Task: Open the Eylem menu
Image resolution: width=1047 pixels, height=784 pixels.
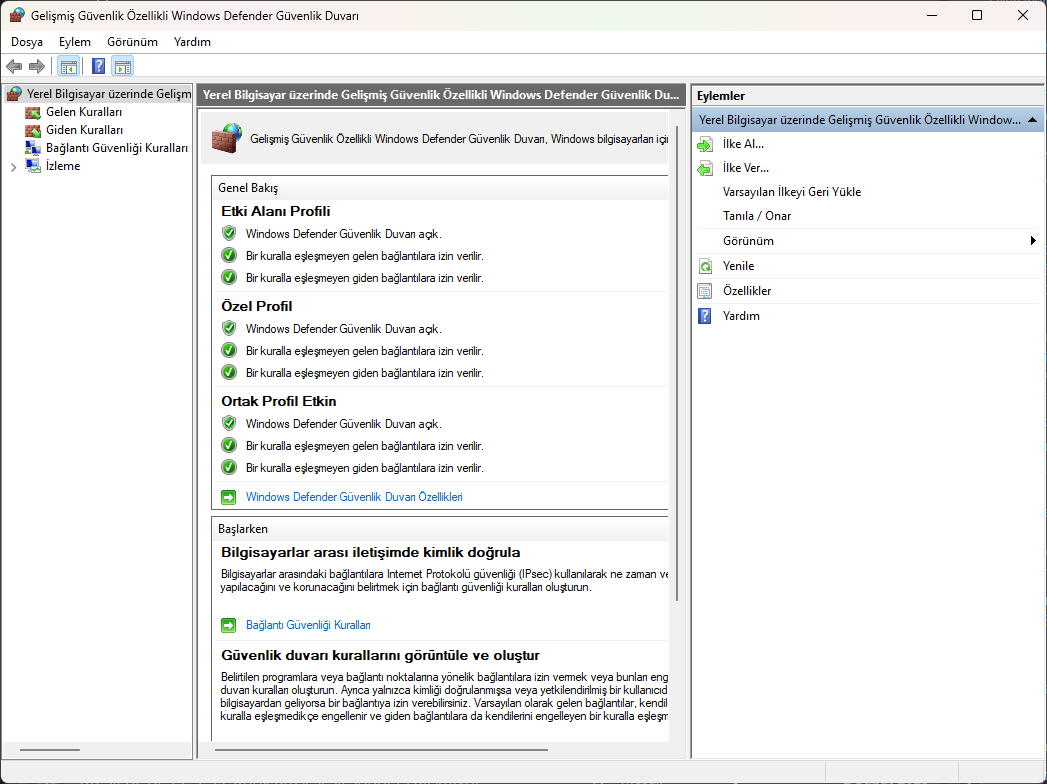Action: (75, 42)
